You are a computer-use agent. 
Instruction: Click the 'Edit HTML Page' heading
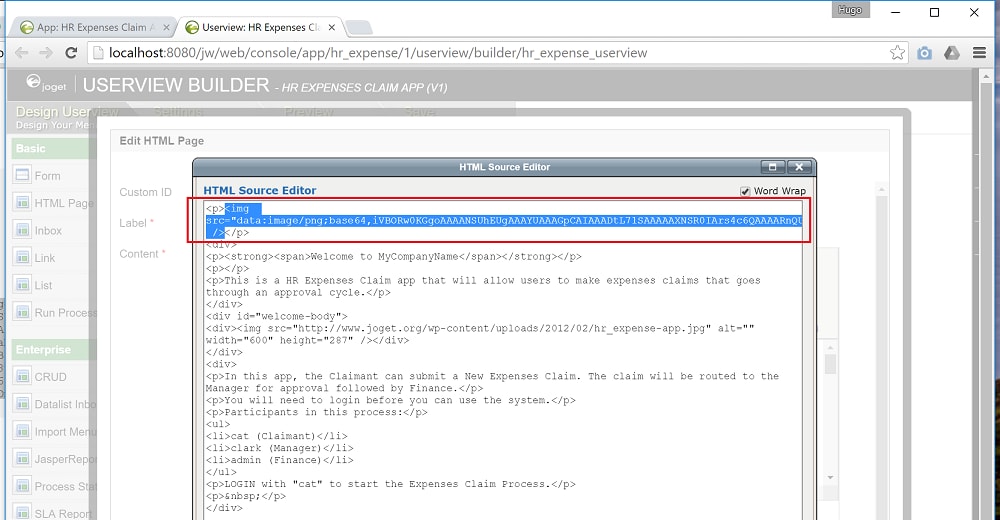click(x=161, y=141)
